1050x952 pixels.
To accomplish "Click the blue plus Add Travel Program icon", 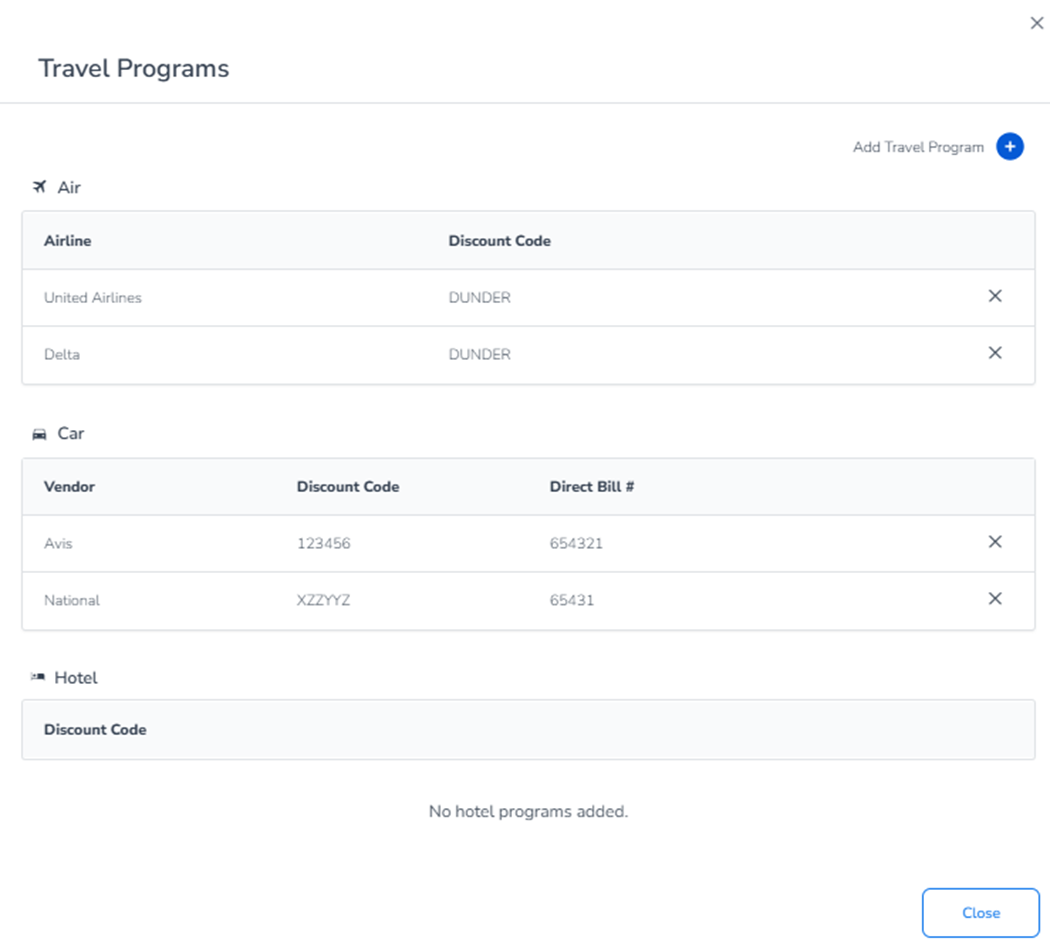I will coord(1010,147).
